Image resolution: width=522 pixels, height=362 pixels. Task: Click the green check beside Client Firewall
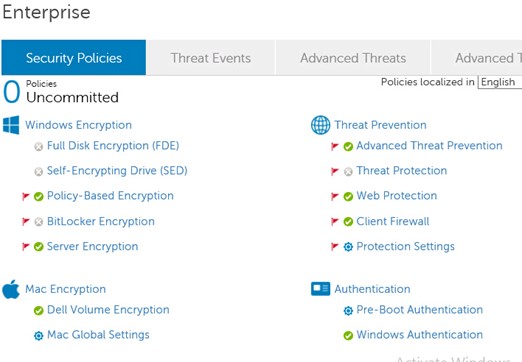(348, 222)
